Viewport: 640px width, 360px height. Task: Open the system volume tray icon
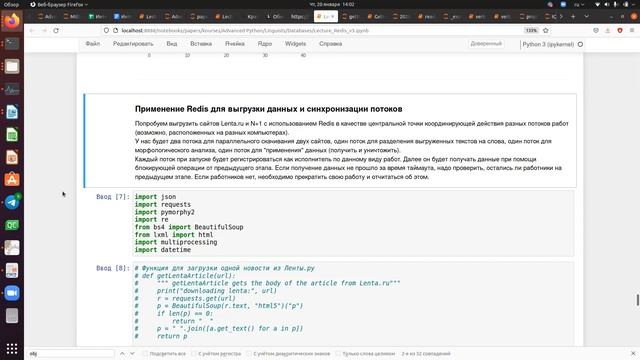pyautogui.click(x=607, y=4)
